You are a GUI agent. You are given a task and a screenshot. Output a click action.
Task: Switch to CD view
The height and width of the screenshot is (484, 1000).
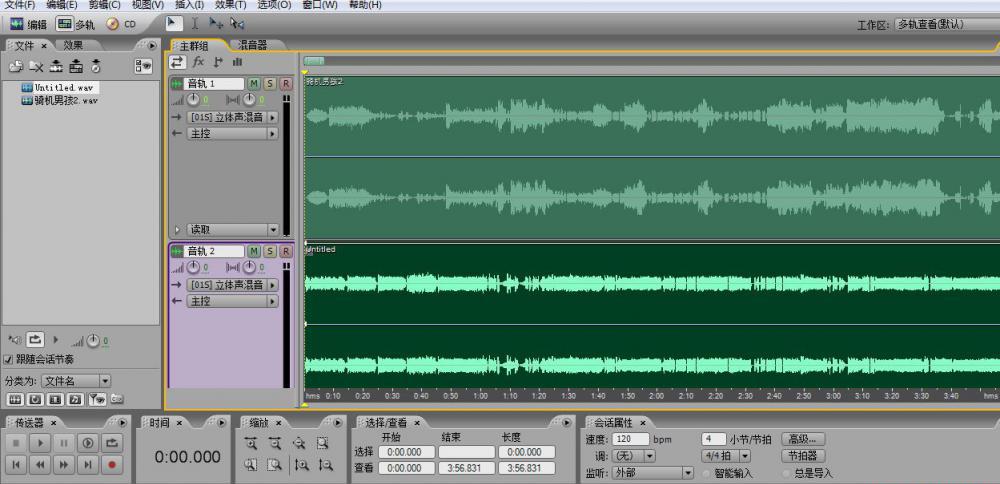coord(121,24)
